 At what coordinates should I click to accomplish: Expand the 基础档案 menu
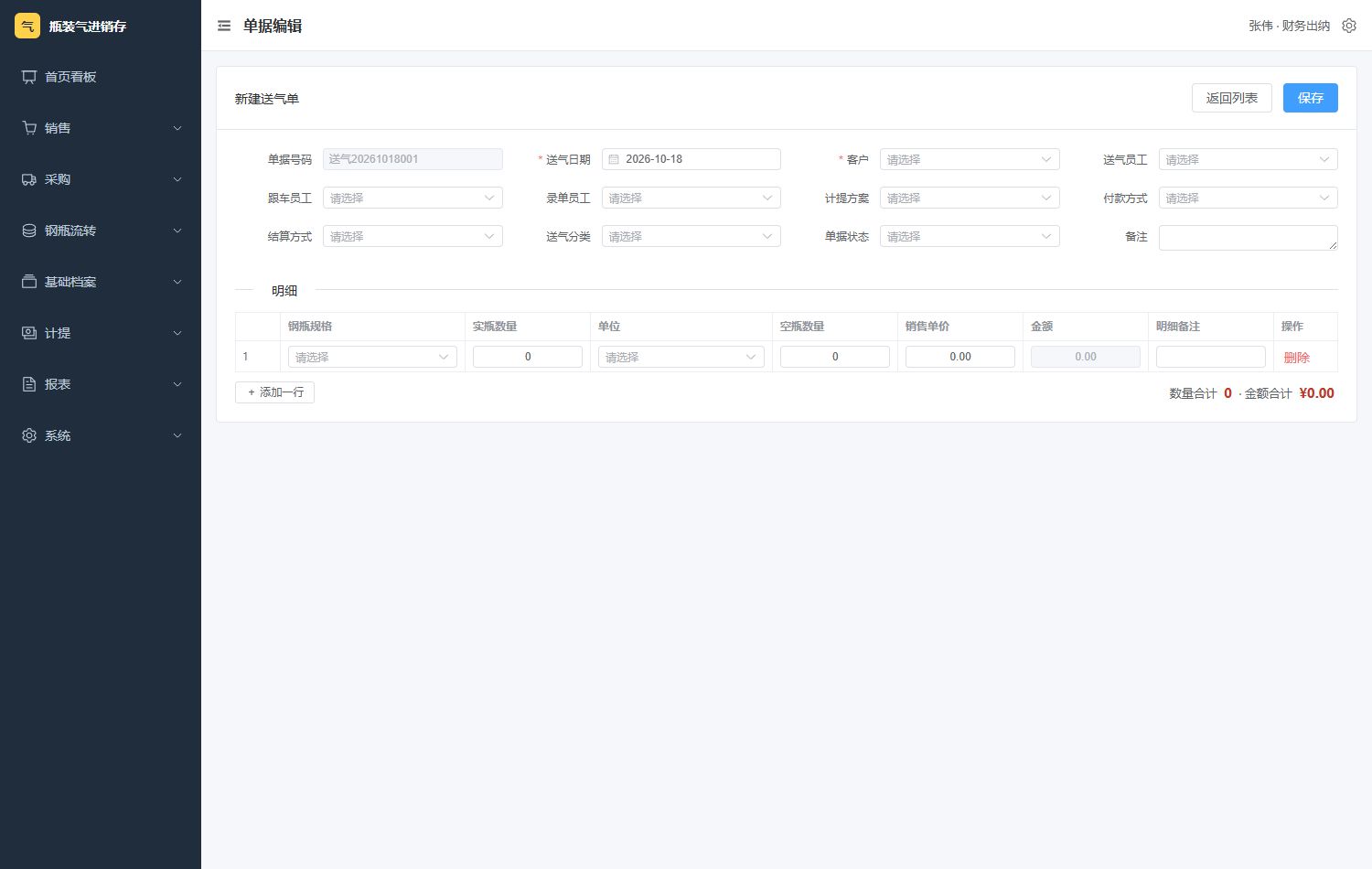101,282
